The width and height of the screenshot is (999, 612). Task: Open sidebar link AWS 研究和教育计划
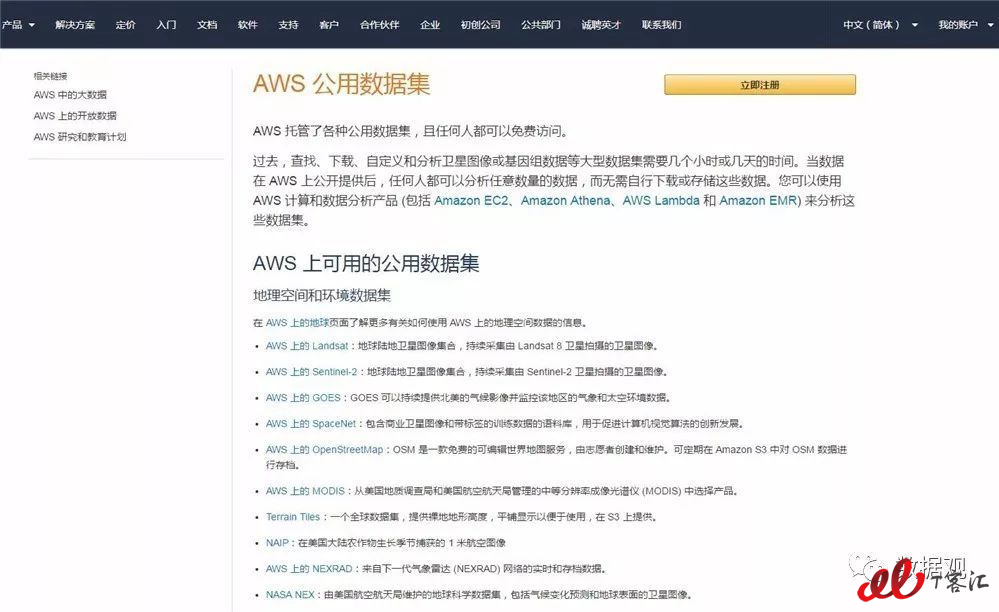(80, 137)
